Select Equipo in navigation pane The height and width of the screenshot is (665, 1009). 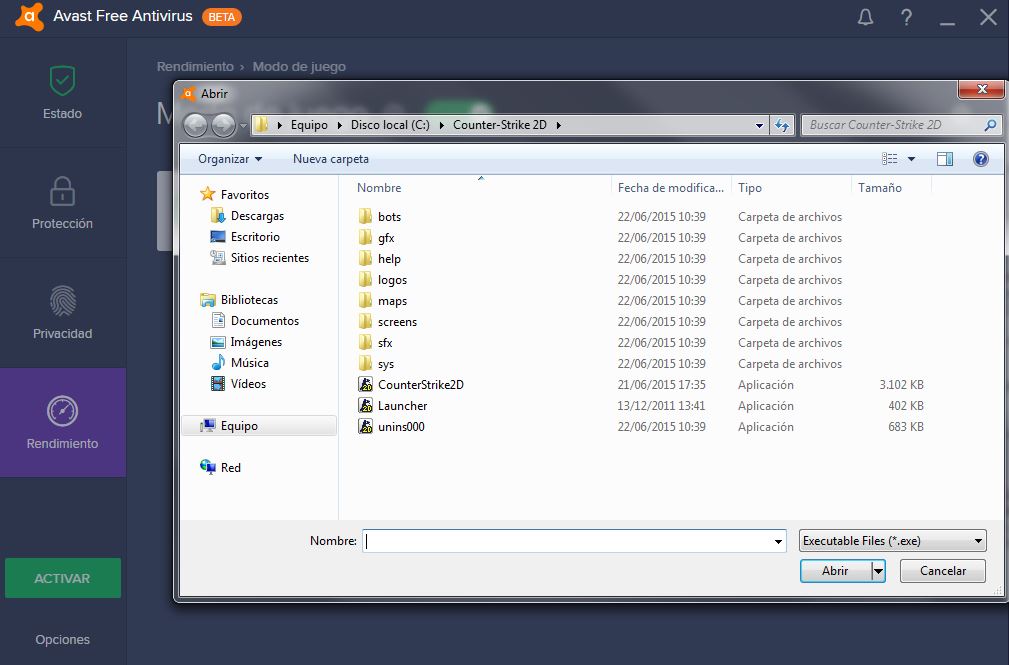259,426
